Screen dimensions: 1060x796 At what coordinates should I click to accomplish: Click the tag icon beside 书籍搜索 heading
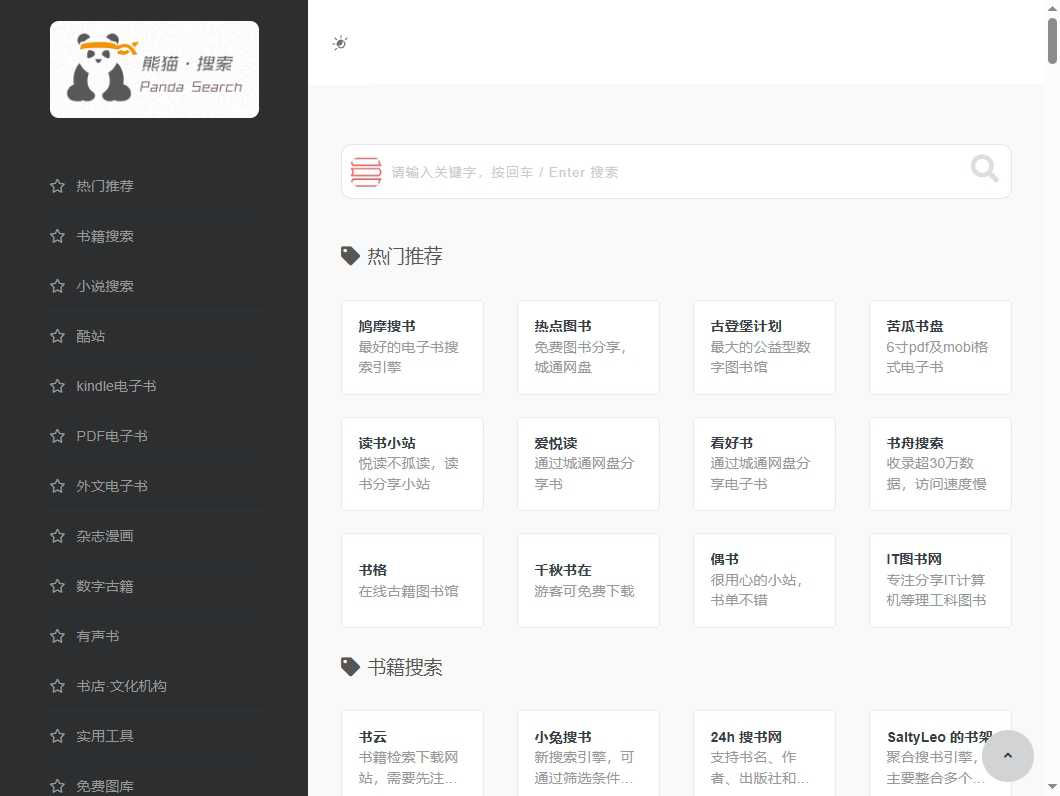point(350,667)
